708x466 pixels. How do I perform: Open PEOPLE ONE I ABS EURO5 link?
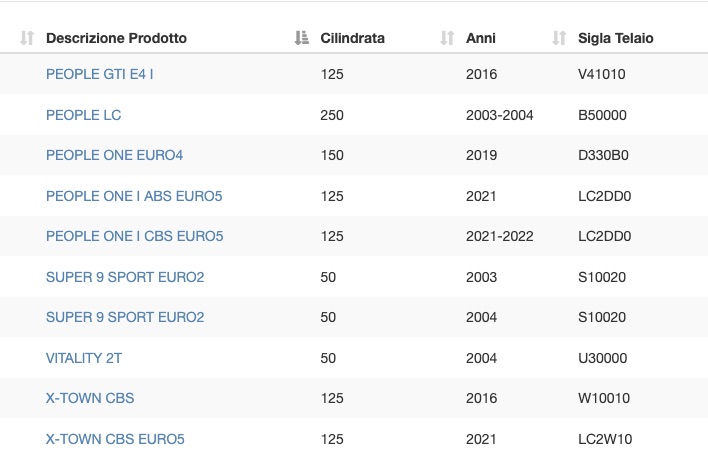pos(134,196)
